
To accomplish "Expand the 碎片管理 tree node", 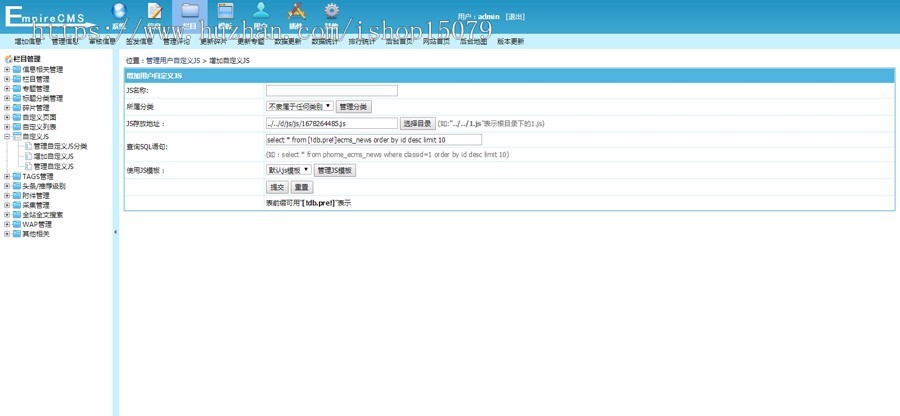I will pos(7,108).
